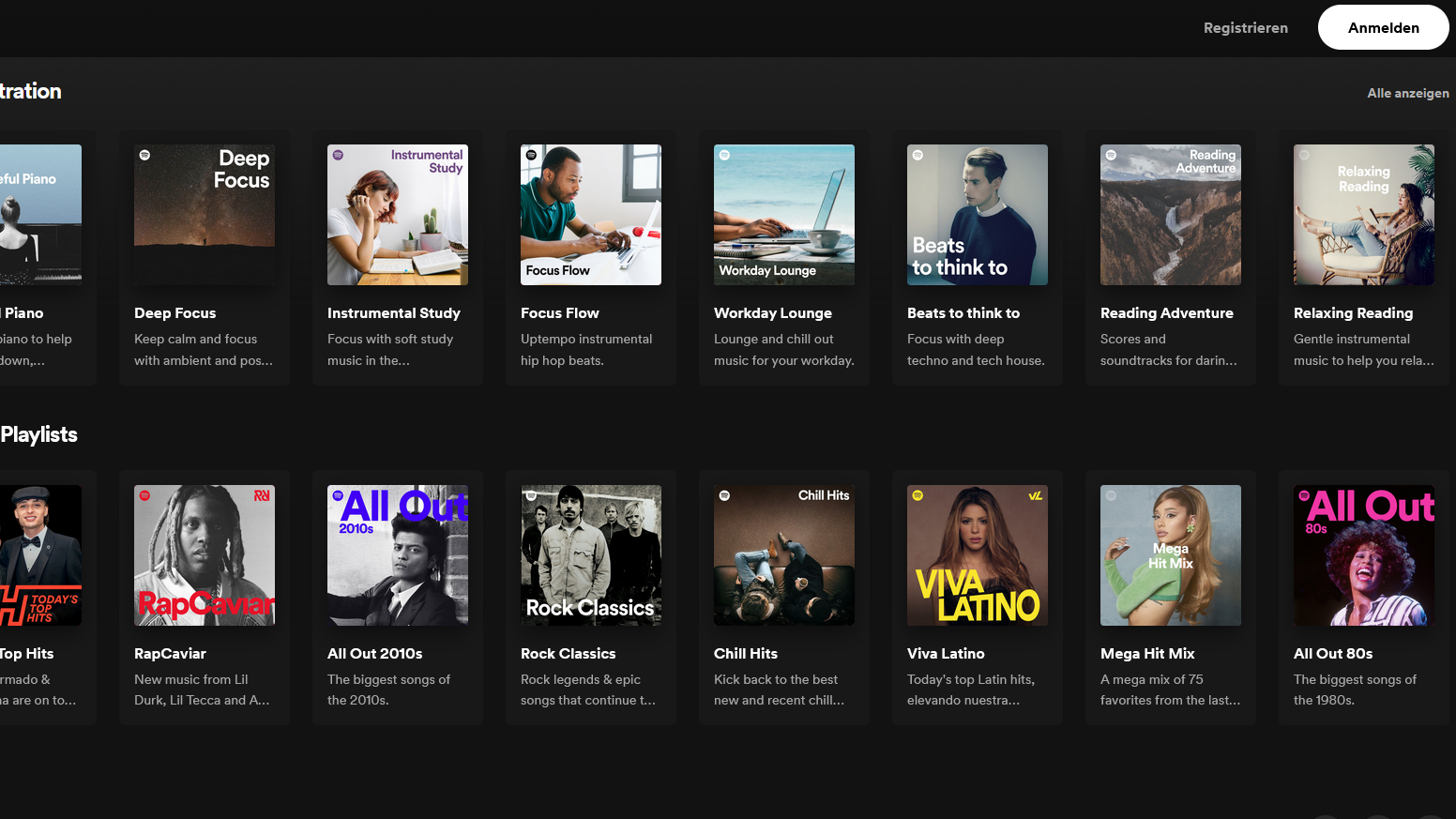Open the Viva Latino playlist title
The width and height of the screenshot is (1456, 819).
pyautogui.click(x=946, y=653)
